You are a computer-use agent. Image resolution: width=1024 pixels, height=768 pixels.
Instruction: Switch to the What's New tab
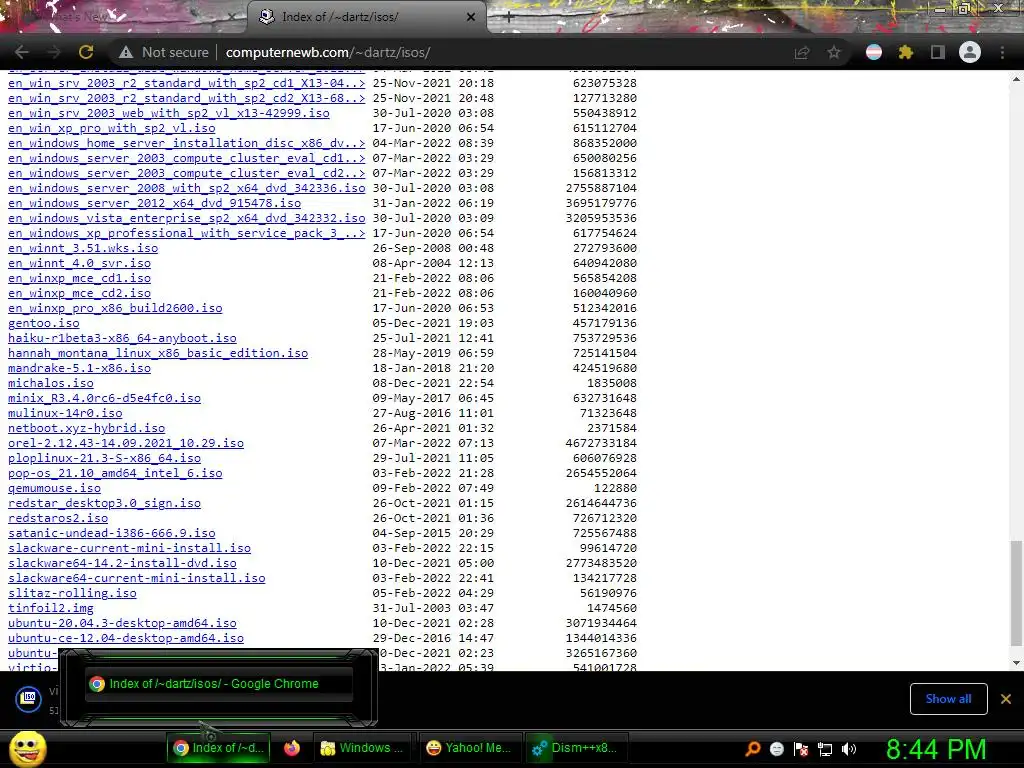tap(124, 17)
